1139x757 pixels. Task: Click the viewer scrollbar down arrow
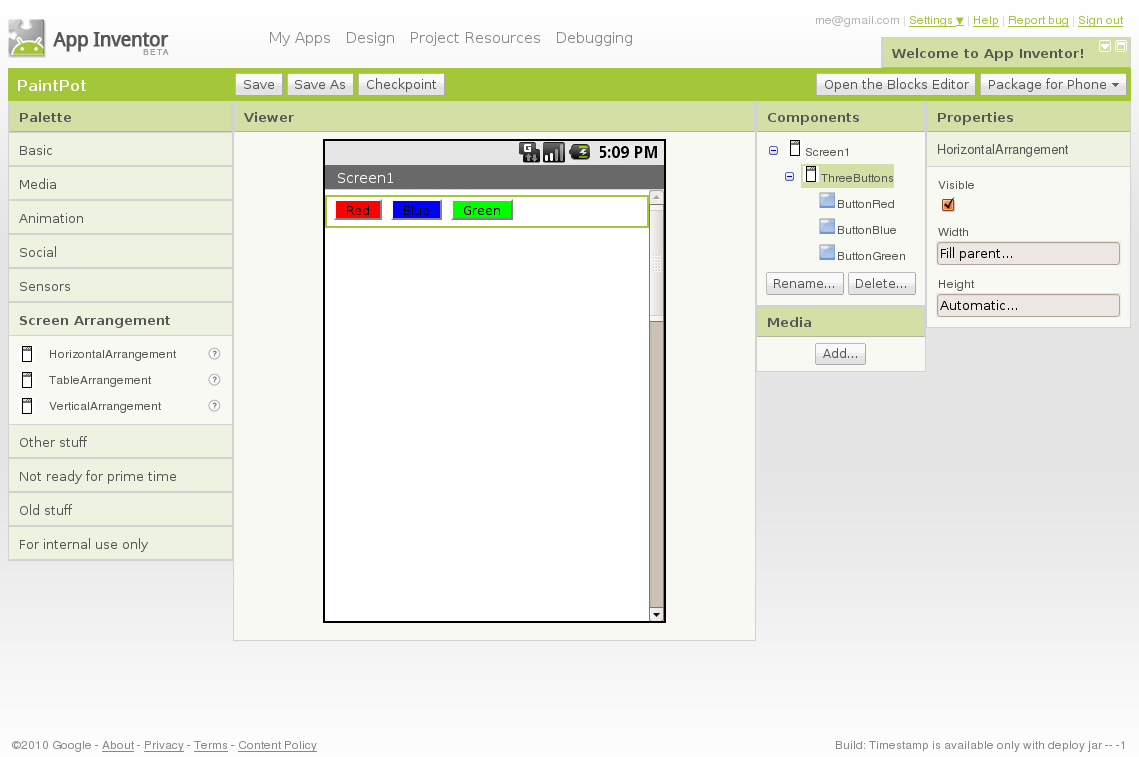[656, 615]
